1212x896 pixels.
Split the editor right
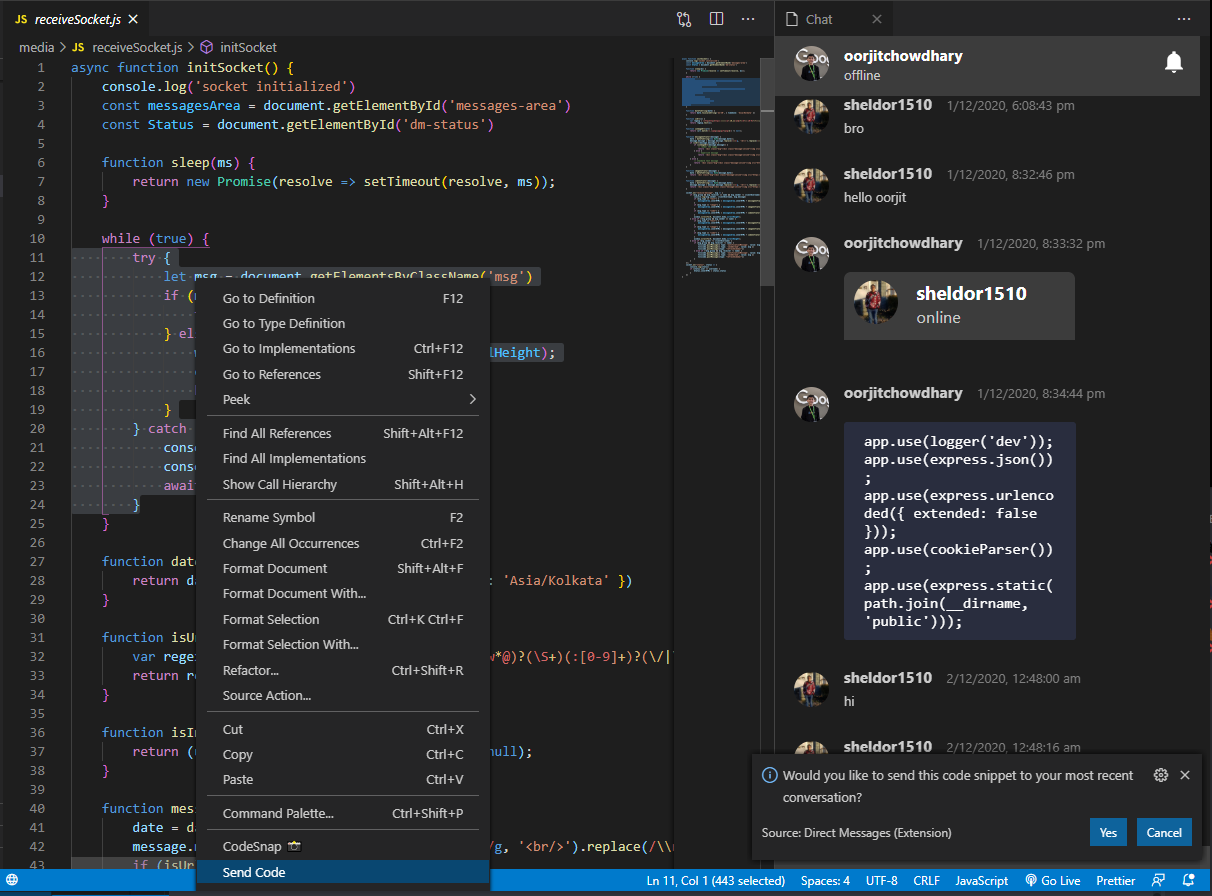tap(716, 19)
